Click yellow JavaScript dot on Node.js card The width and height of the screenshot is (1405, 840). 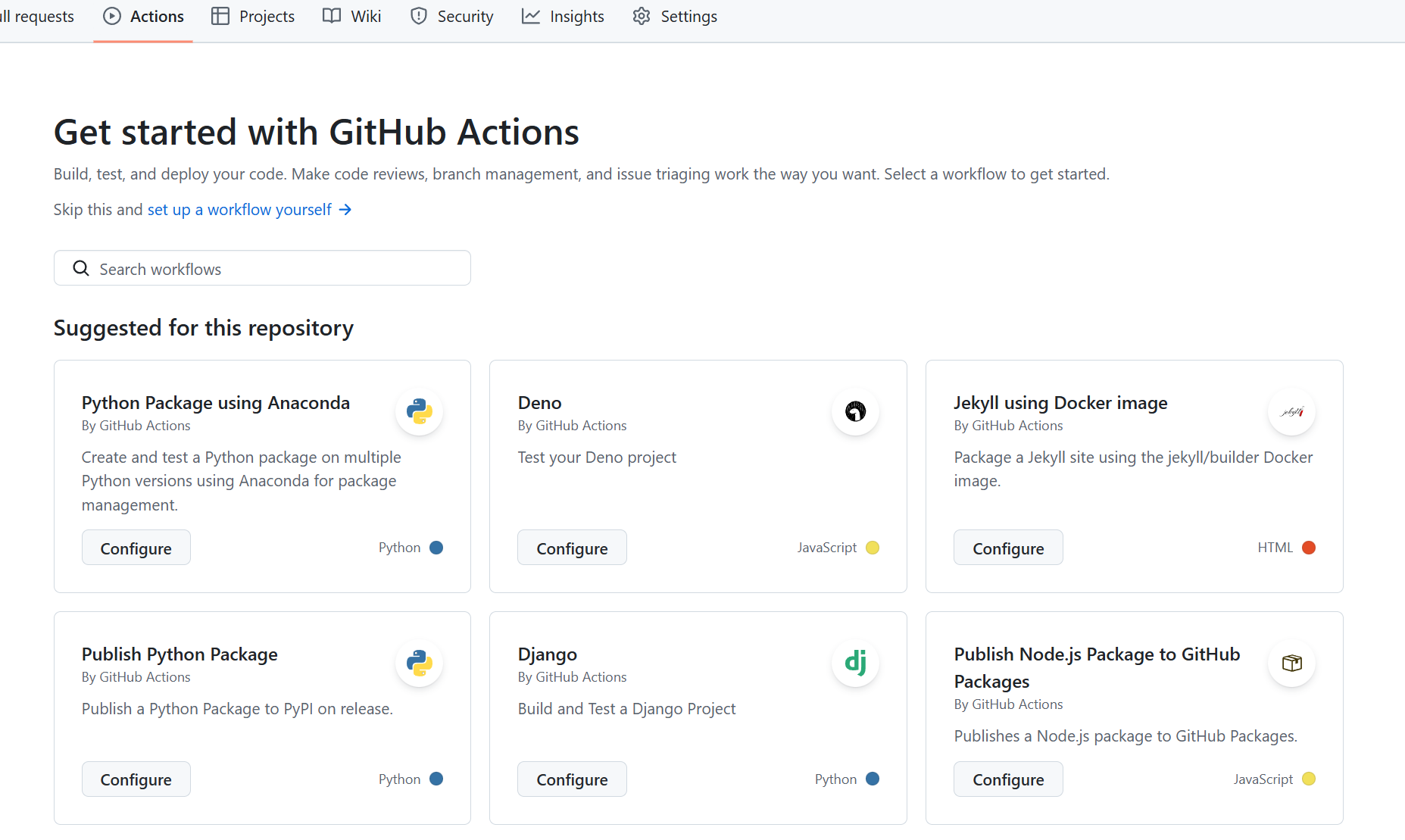[1309, 779]
